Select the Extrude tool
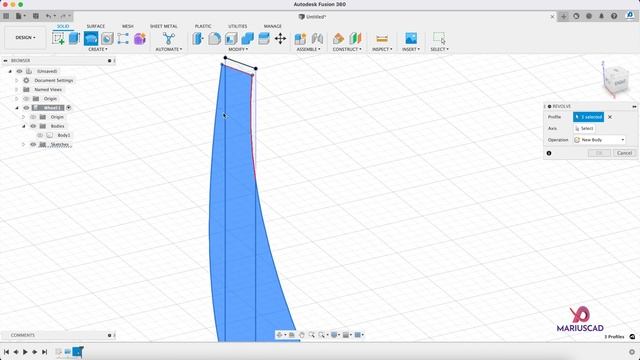Image resolution: width=640 pixels, height=360 pixels. tap(74, 38)
